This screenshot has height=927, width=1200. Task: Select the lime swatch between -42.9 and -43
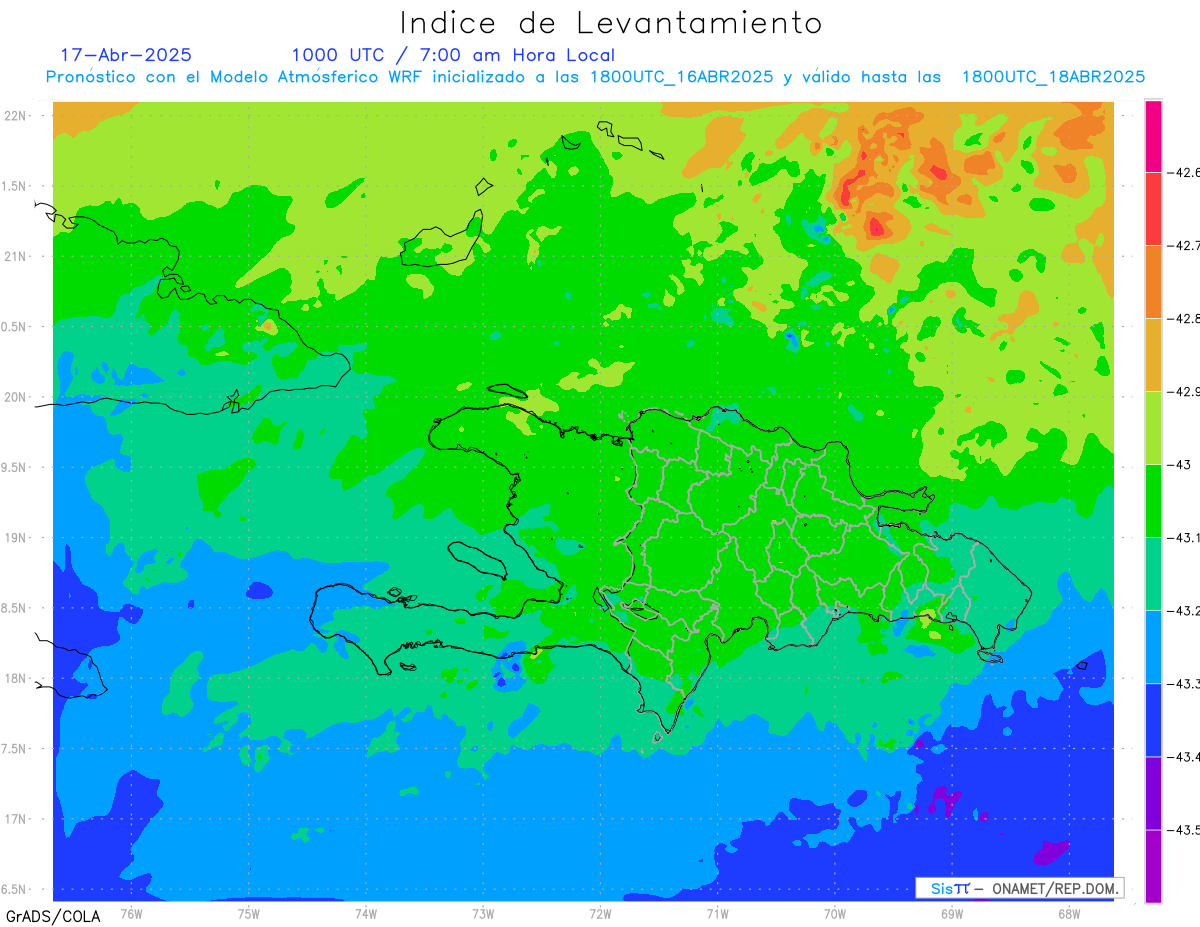click(1153, 427)
